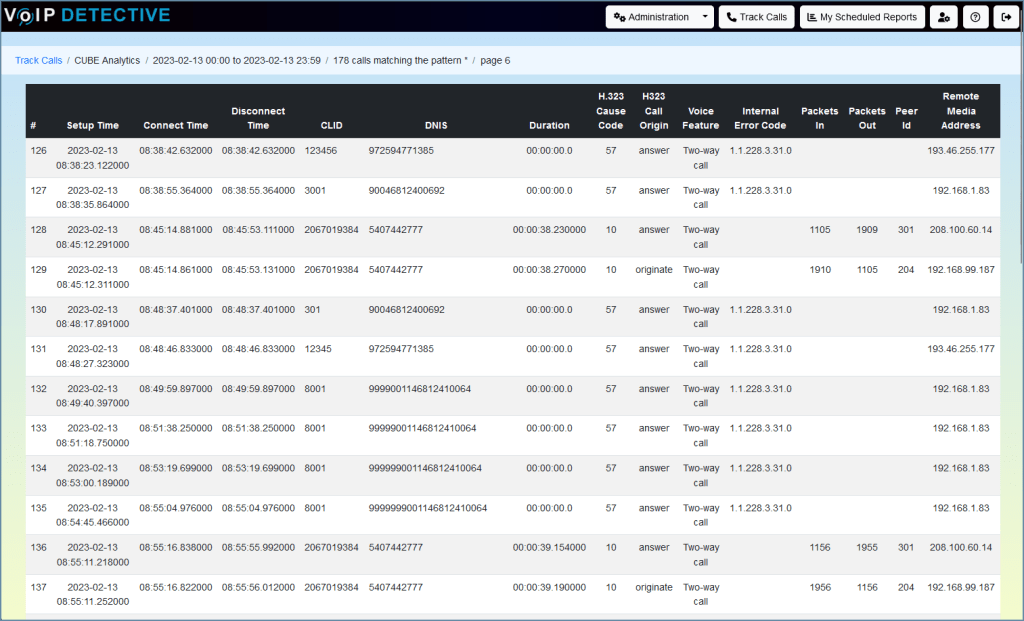Sort by the Duration column header

tap(550, 125)
